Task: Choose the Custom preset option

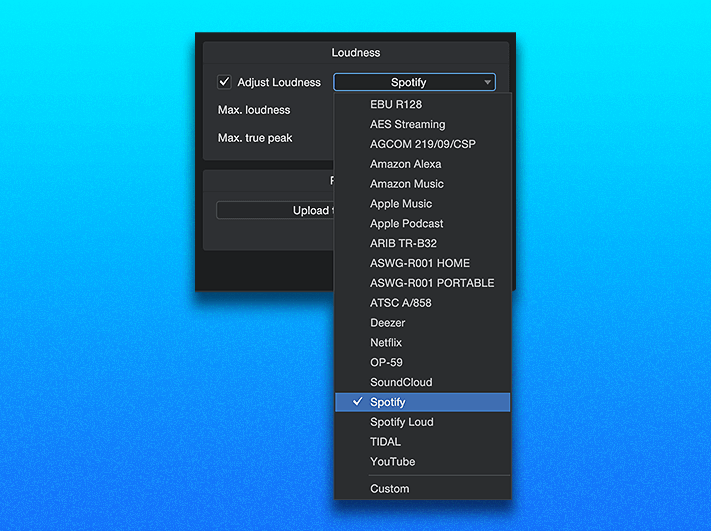Action: (423, 489)
